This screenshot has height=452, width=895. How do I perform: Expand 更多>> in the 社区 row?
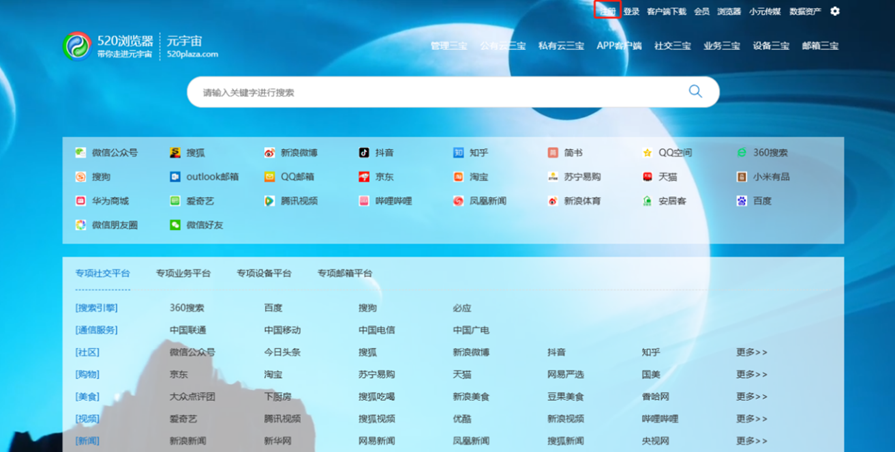click(752, 352)
